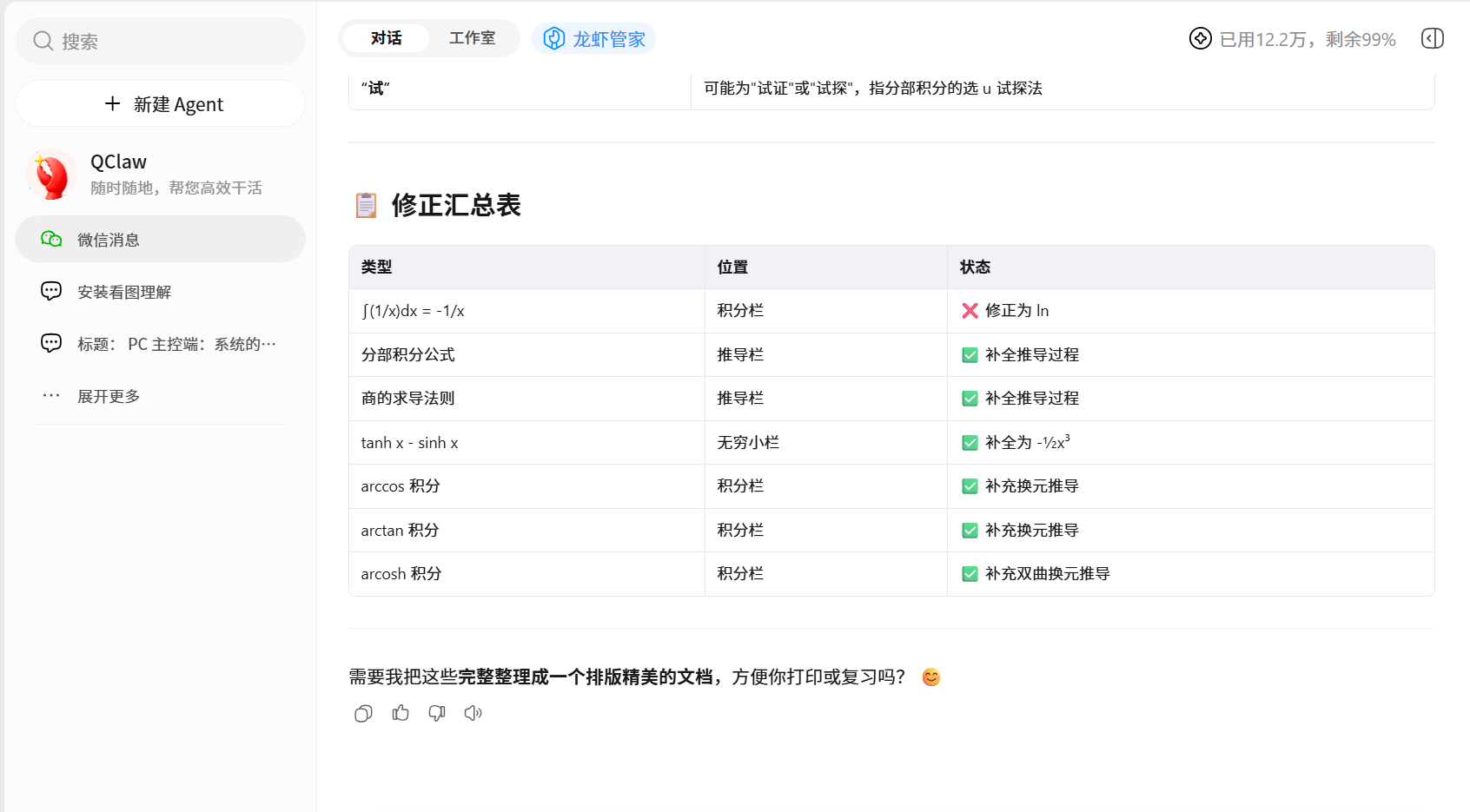The width and height of the screenshot is (1470, 812).
Task: Open the 微信消息 conversation
Action: (x=161, y=239)
